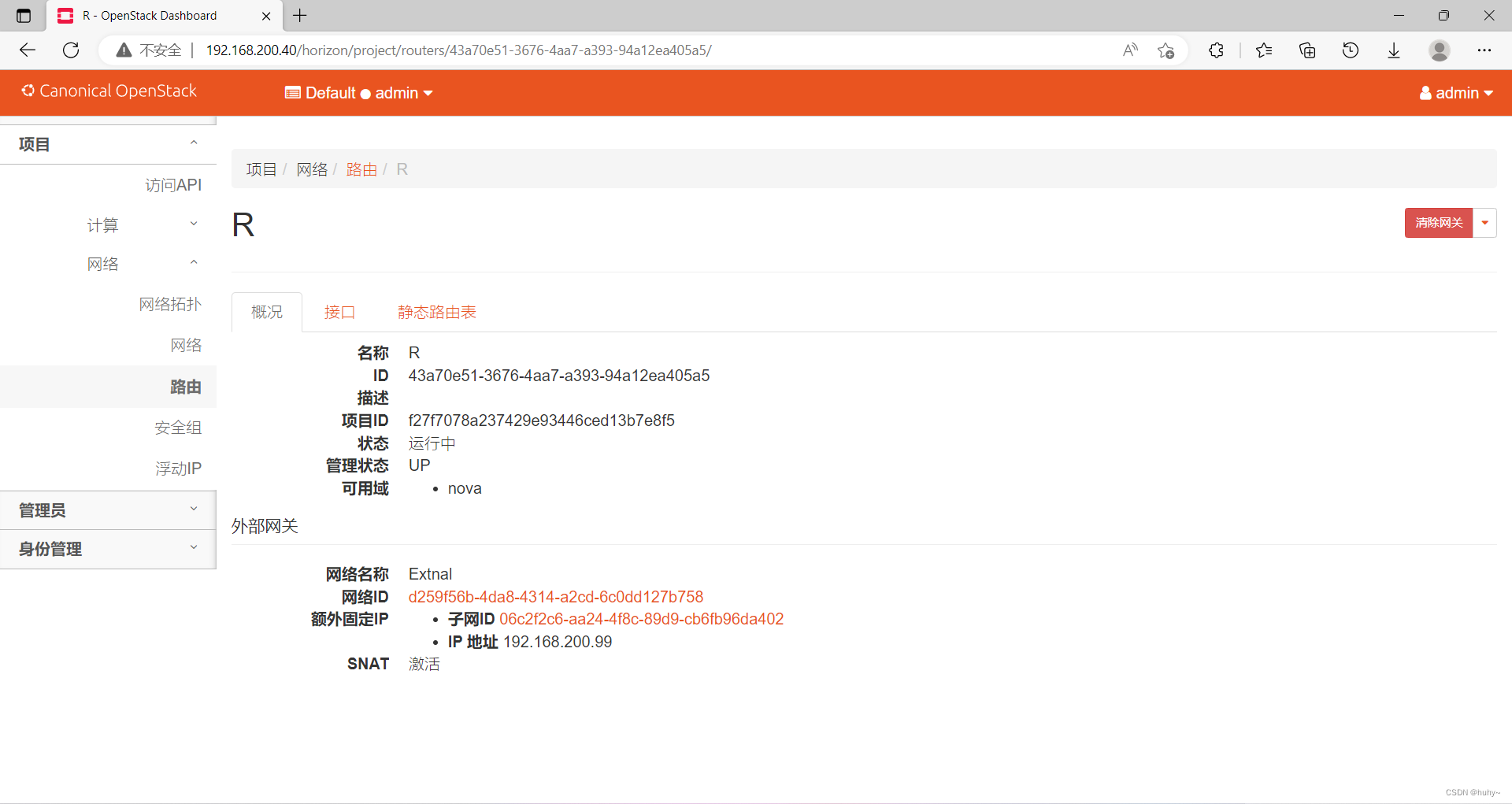Open 访问API in the sidebar
The height and width of the screenshot is (804, 1512).
point(173,185)
